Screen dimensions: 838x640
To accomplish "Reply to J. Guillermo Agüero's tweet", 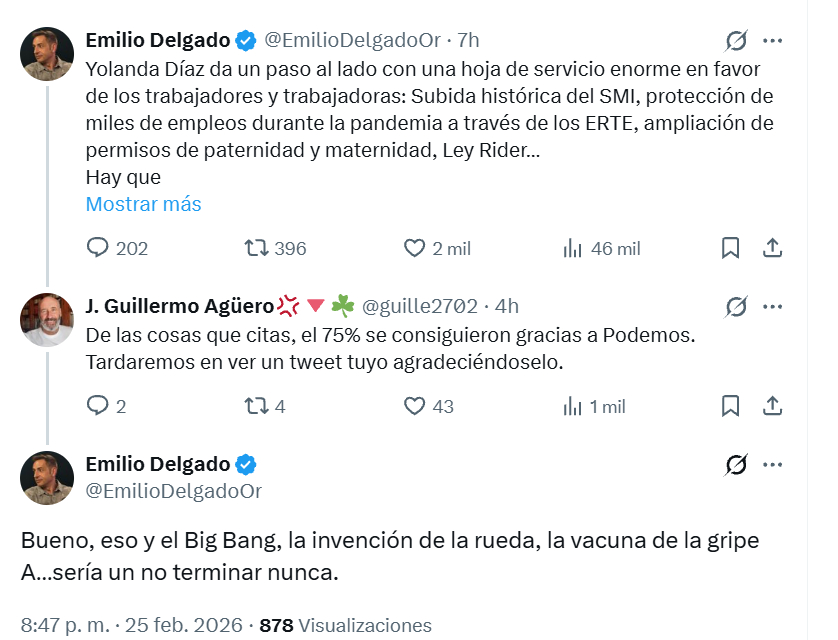I will 98,406.
